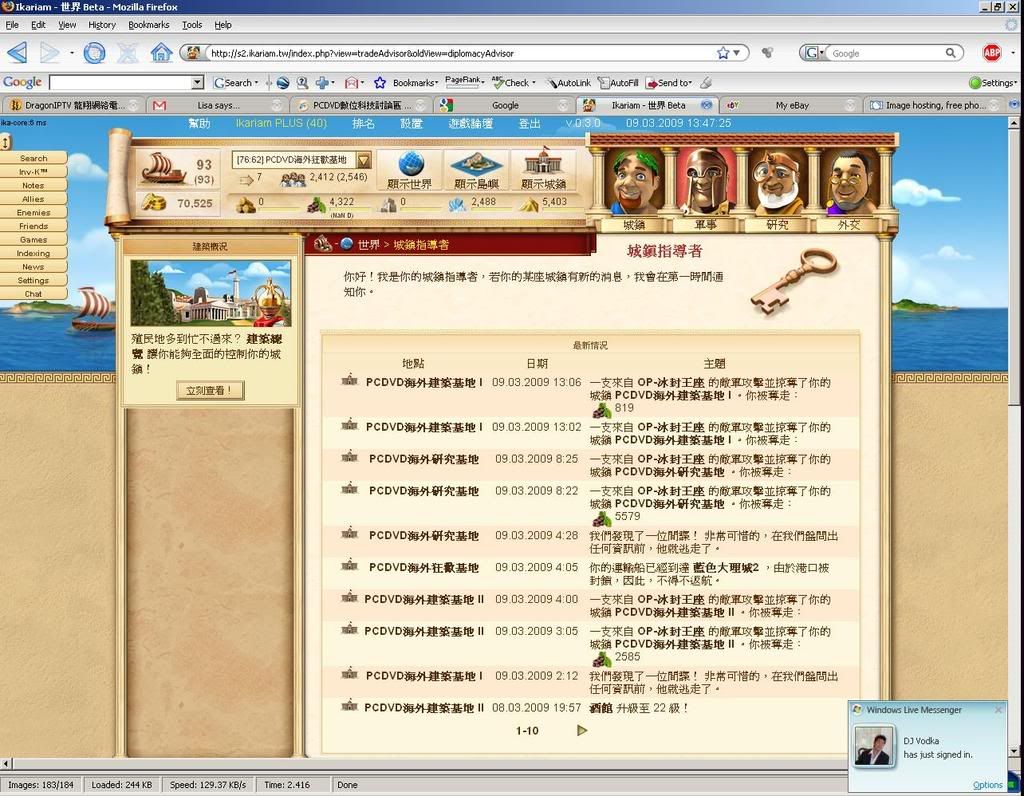Bookmark page with star in address bar
This screenshot has height=796, width=1024.
(x=723, y=53)
